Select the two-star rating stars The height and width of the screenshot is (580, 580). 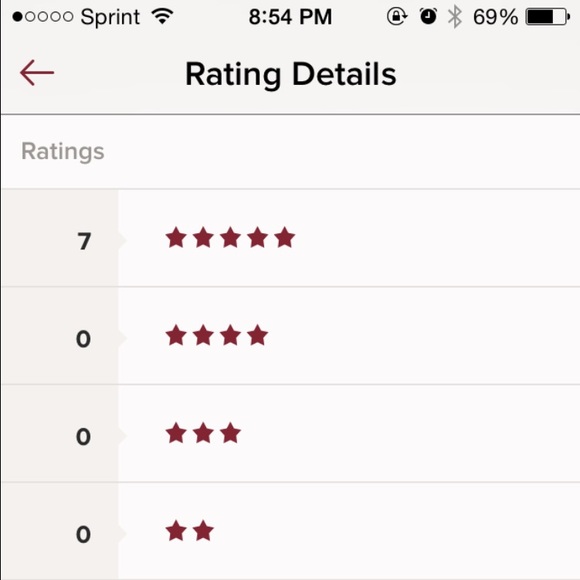coord(189,530)
